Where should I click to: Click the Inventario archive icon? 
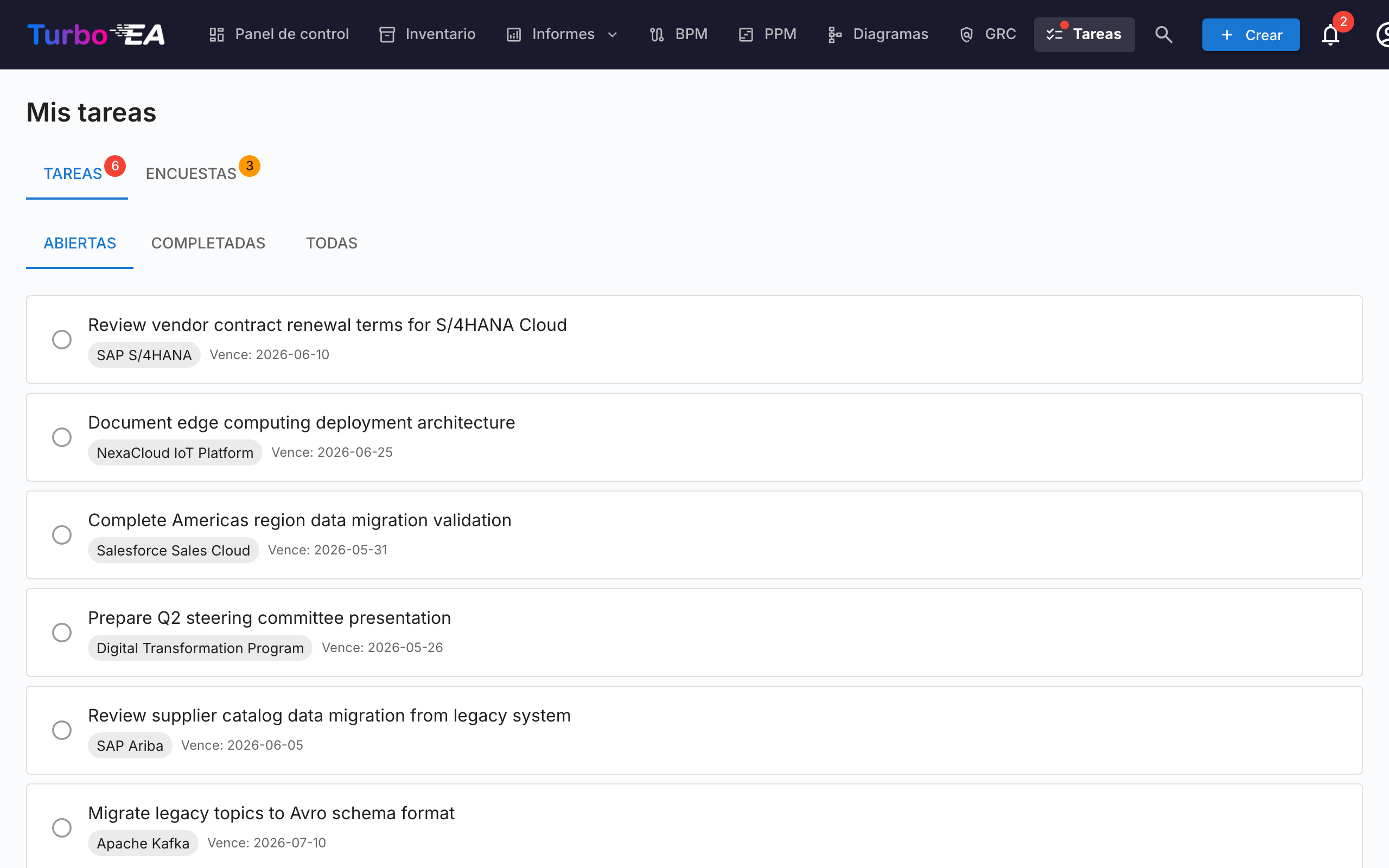pos(387,34)
